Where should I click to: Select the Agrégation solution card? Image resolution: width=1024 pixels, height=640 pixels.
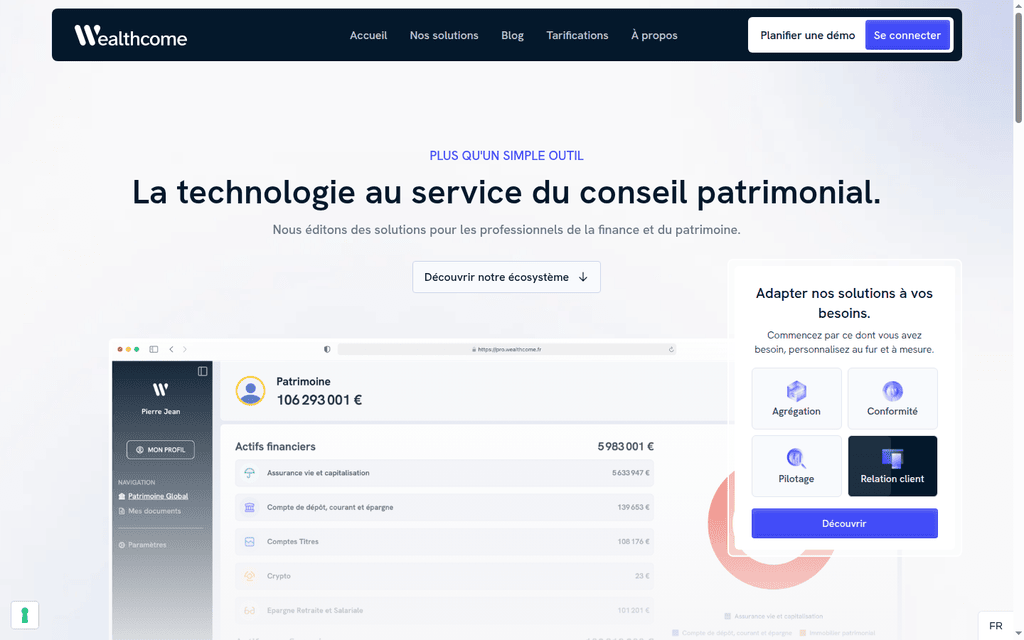pos(796,398)
